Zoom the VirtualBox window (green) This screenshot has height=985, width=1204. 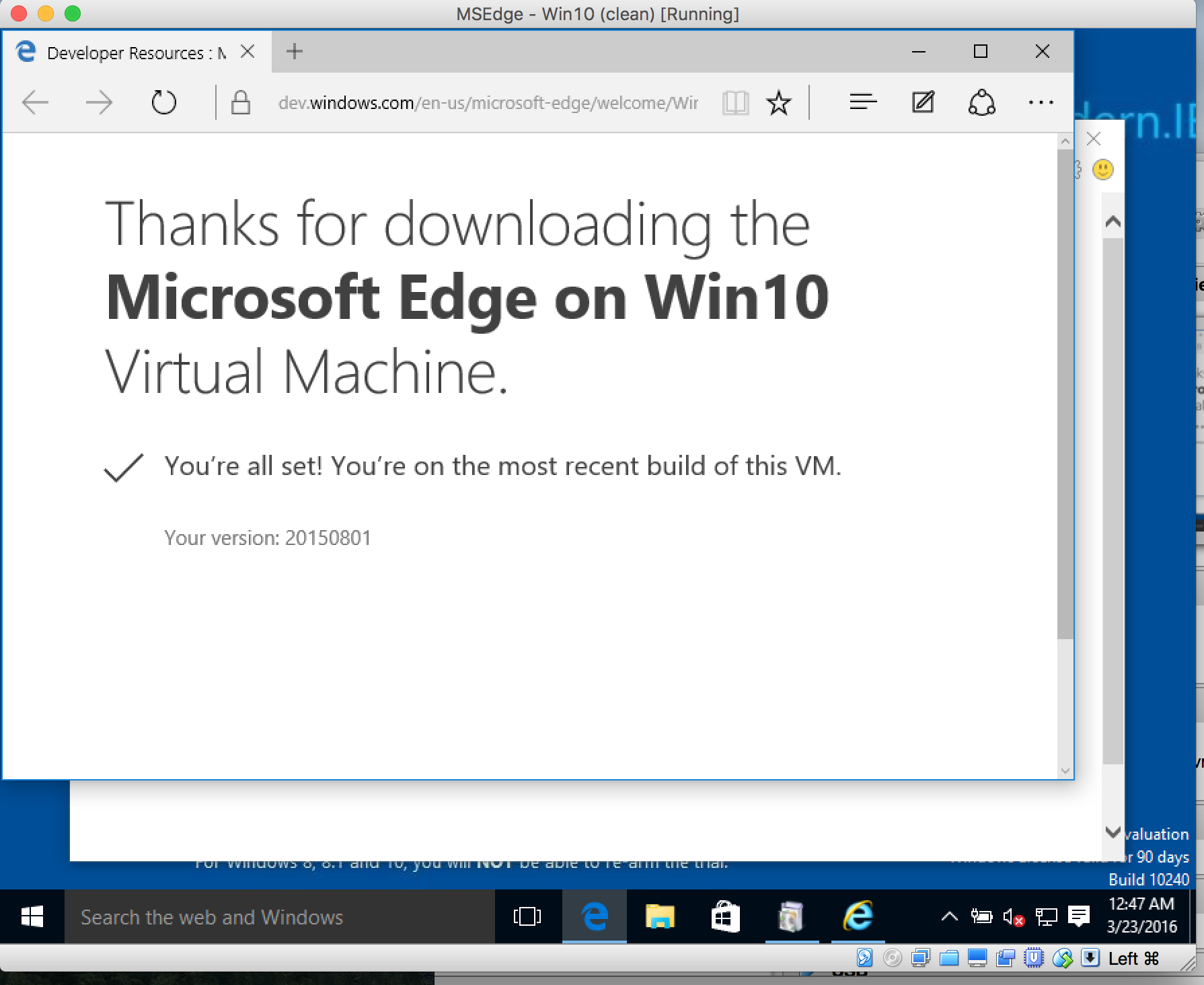coord(73,13)
